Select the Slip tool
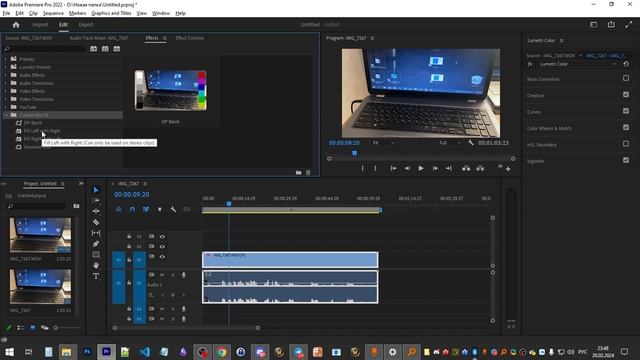Image resolution: width=640 pixels, height=360 pixels. tap(96, 233)
